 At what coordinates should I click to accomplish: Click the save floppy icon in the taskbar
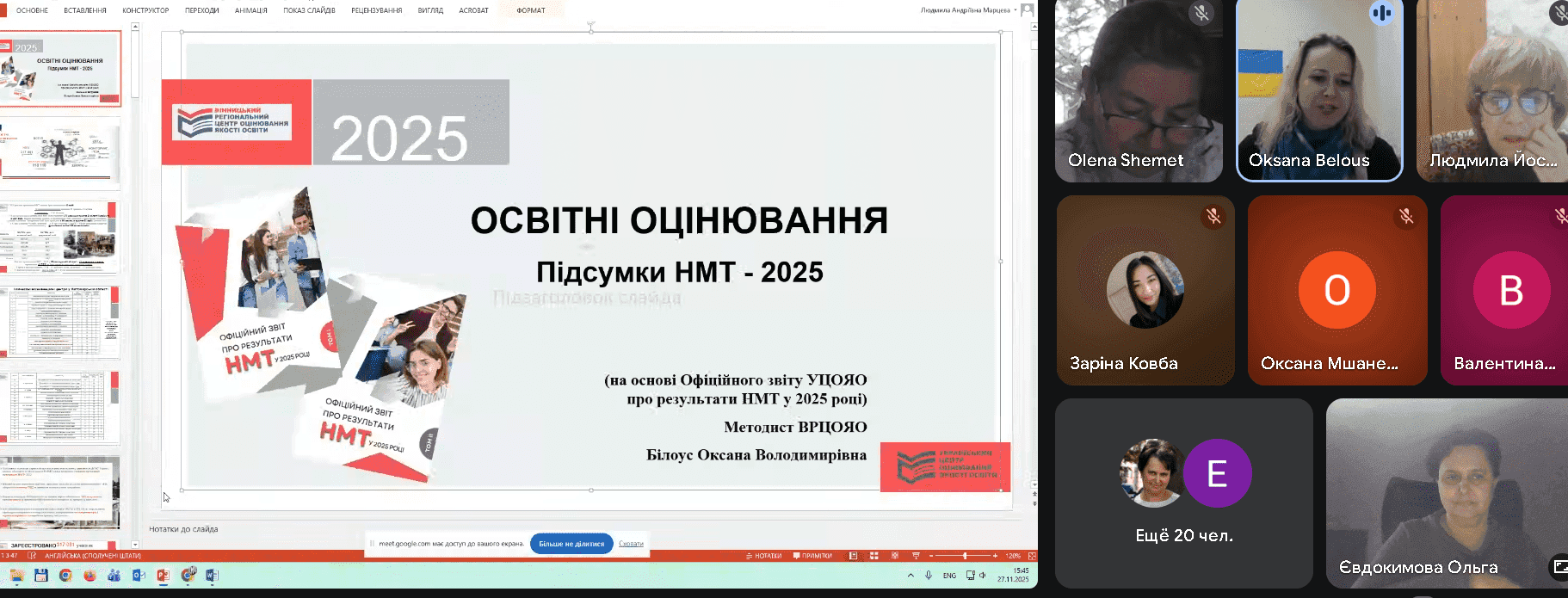tap(40, 575)
